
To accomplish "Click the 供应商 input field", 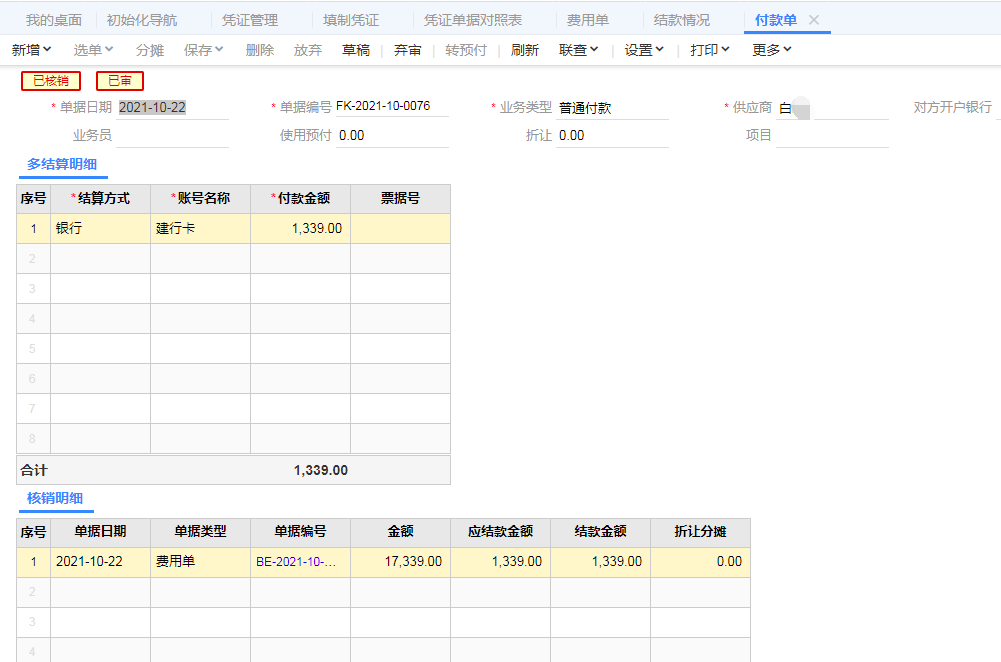I will click(x=832, y=108).
